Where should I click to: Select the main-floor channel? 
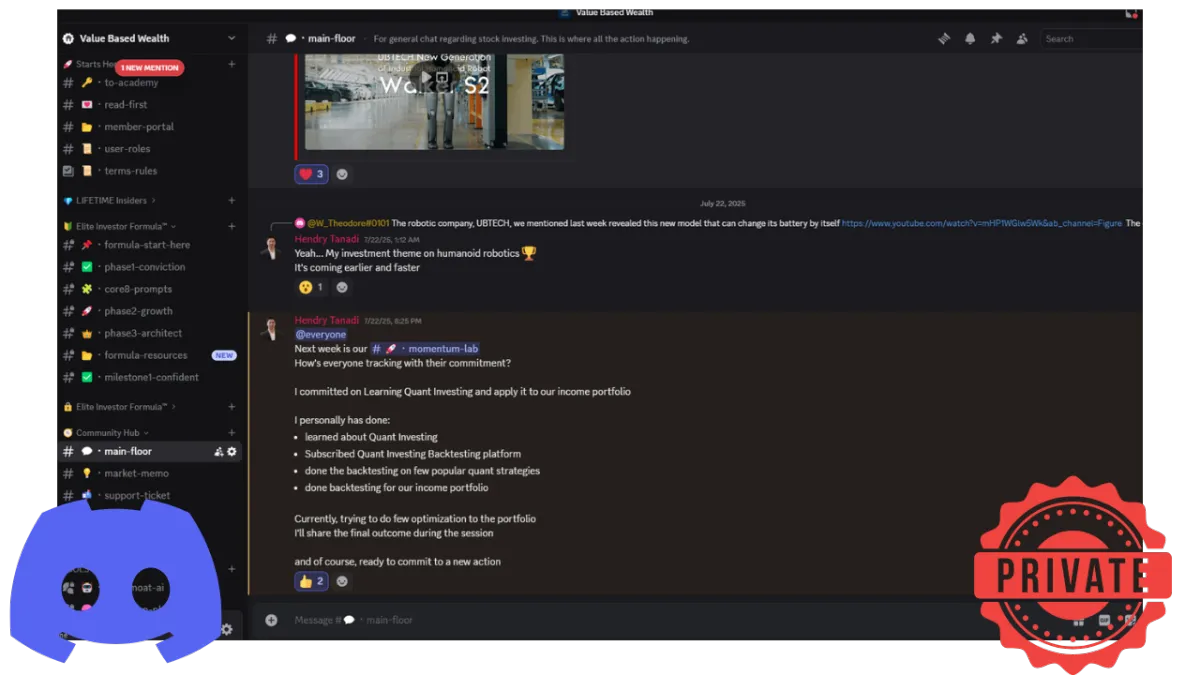click(150, 451)
